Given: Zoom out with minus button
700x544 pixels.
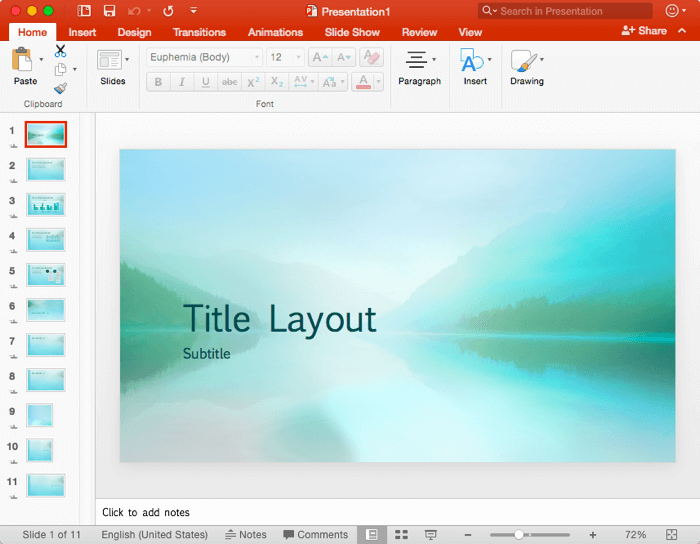Looking at the screenshot, I should (x=468, y=535).
